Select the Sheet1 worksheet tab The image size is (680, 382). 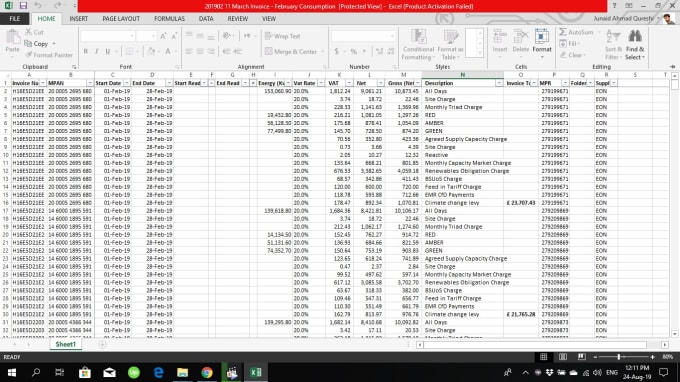[65, 344]
